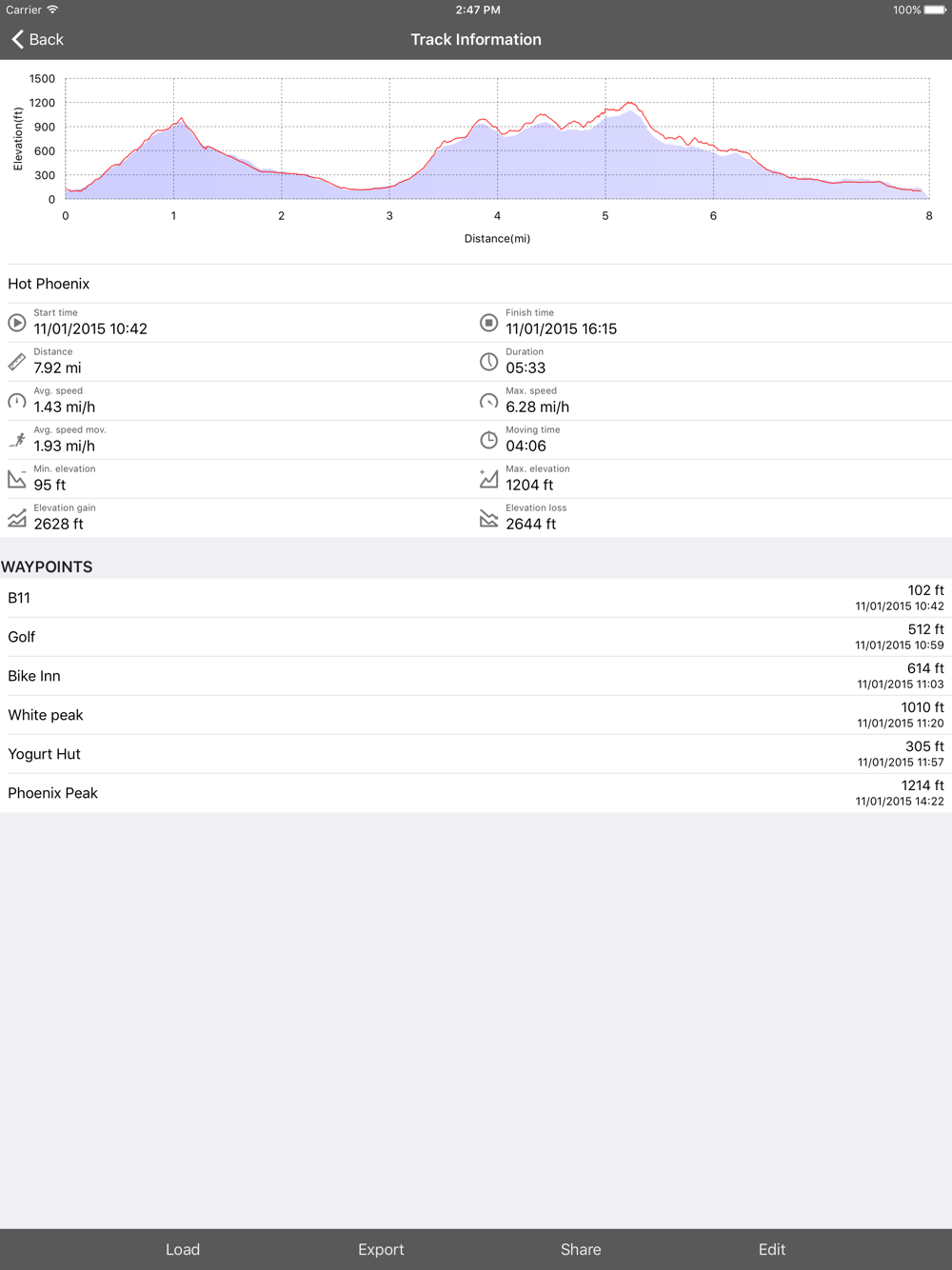
Task: Click the finish time stop icon
Action: (488, 323)
